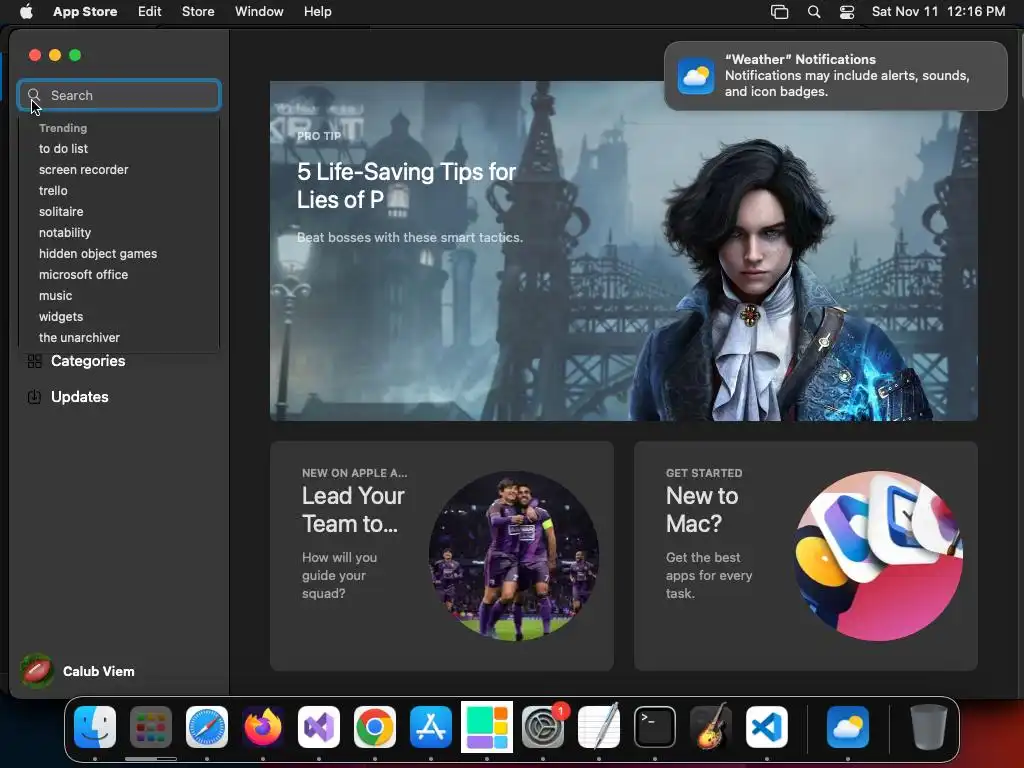Select trending search 'the unarchiver'

pyautogui.click(x=79, y=338)
